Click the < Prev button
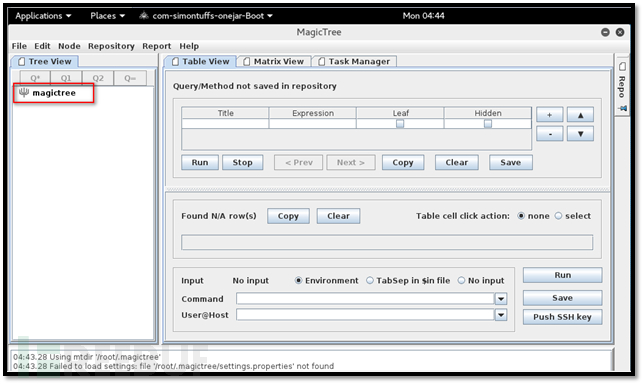This screenshot has height=385, width=644. (x=299, y=162)
